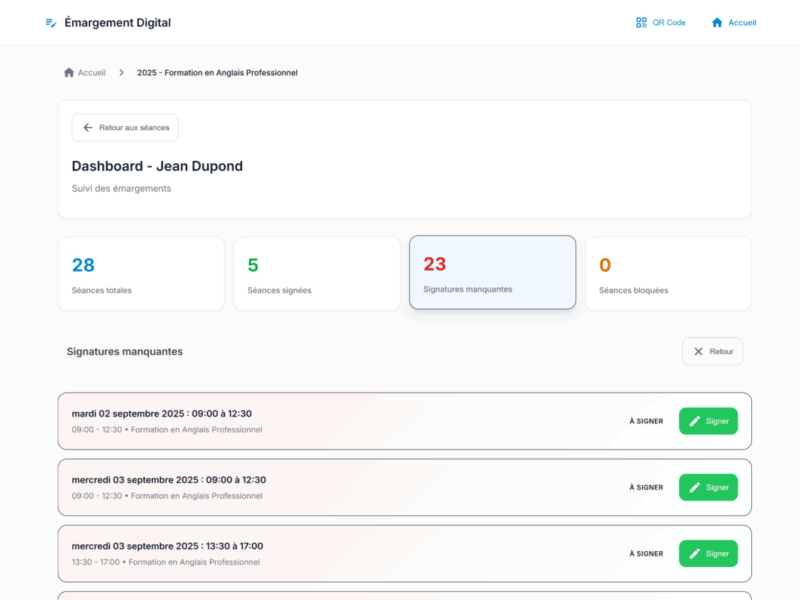Select Accueil in the breadcrumb trail
Image resolution: width=800 pixels, height=600 pixels.
coord(91,73)
